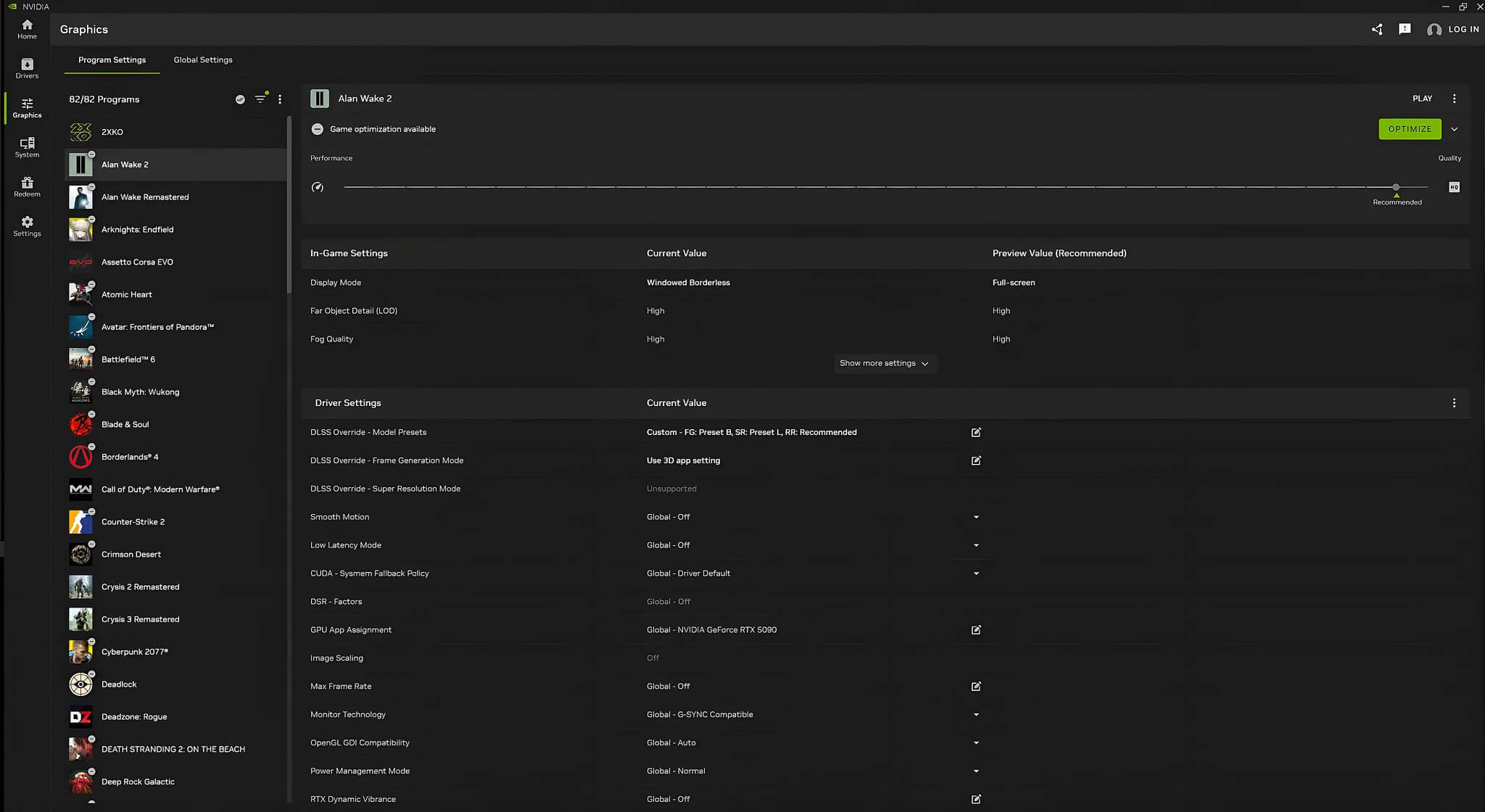Click the Deadlock eye icon
Viewport: 1485px width, 812px height.
(80, 684)
